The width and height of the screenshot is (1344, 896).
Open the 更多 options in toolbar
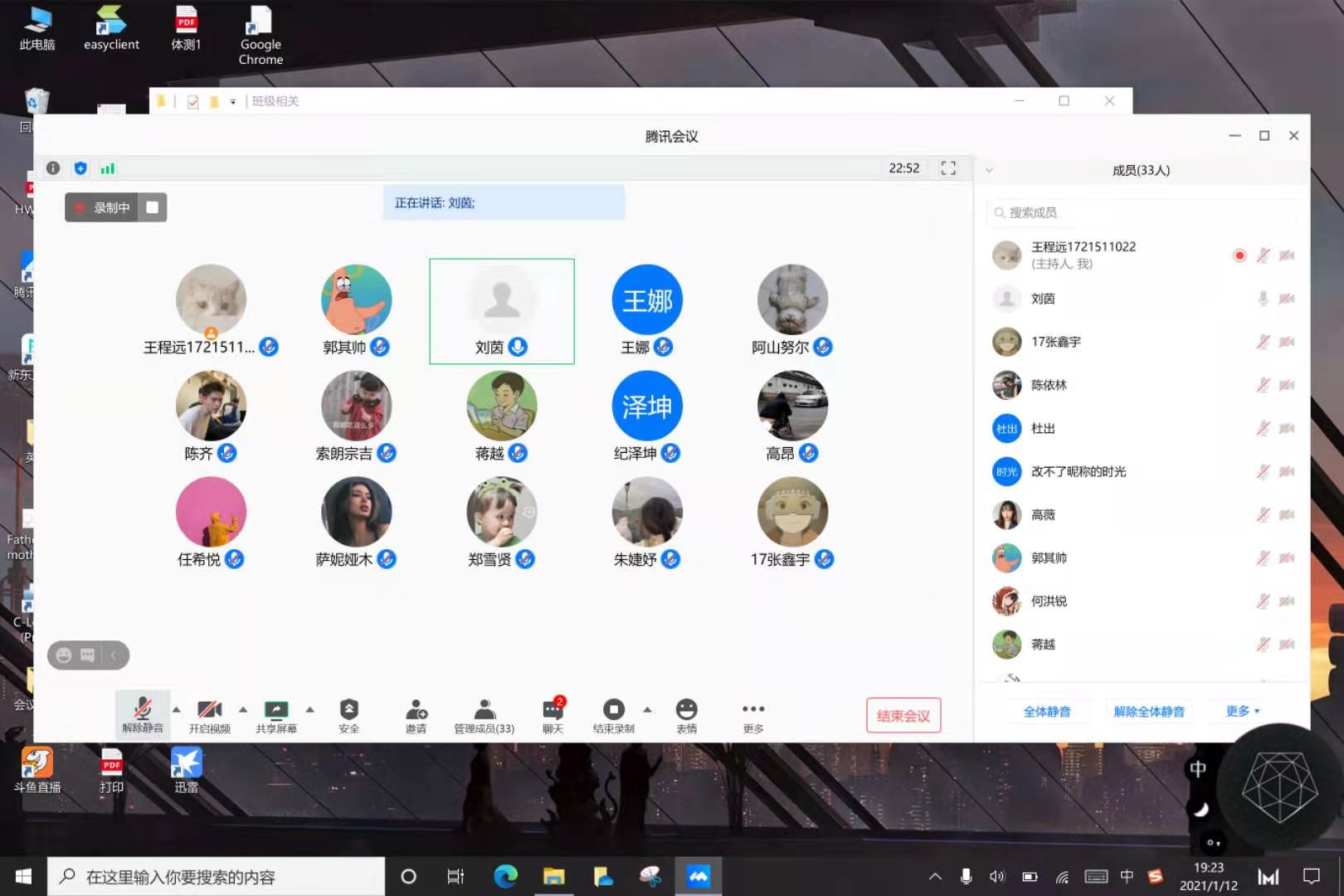[753, 716]
